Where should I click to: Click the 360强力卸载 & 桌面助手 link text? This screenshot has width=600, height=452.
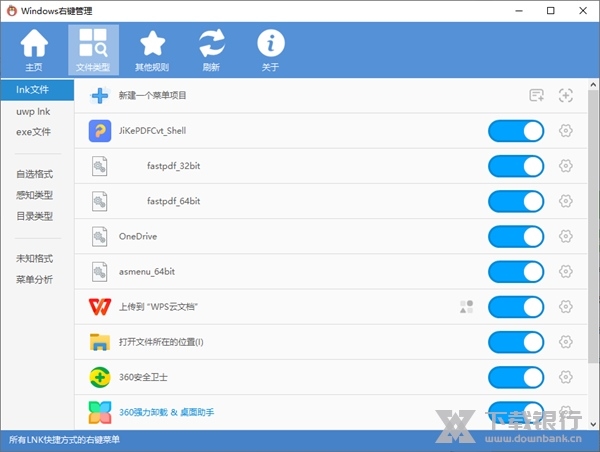[166, 412]
